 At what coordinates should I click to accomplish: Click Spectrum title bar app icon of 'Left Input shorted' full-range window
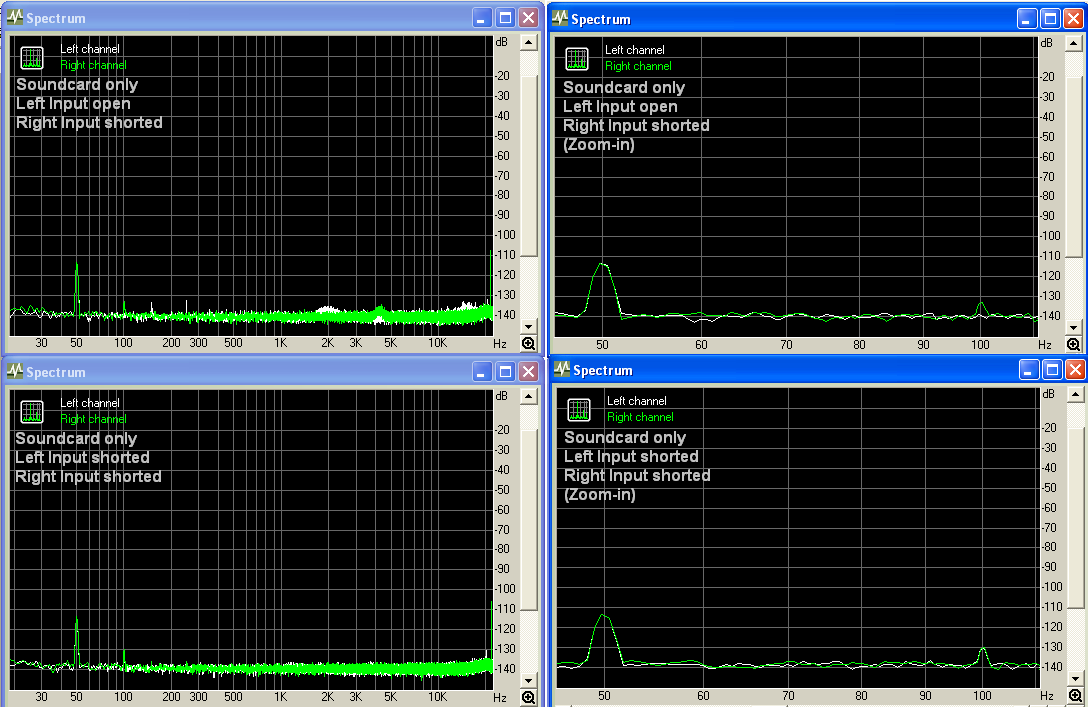tap(15, 372)
